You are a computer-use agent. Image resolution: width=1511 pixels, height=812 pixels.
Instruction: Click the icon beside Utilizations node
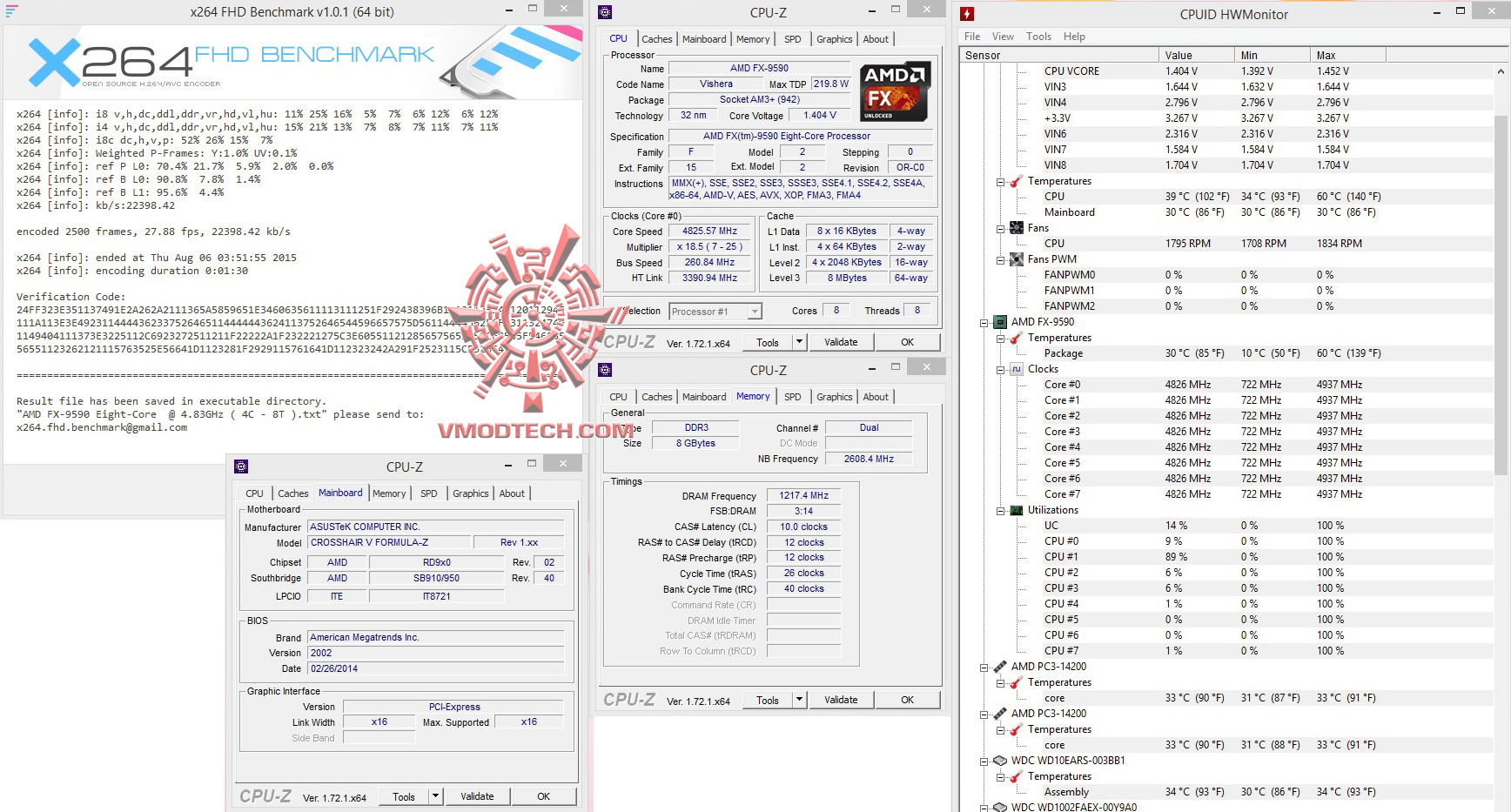(1016, 510)
